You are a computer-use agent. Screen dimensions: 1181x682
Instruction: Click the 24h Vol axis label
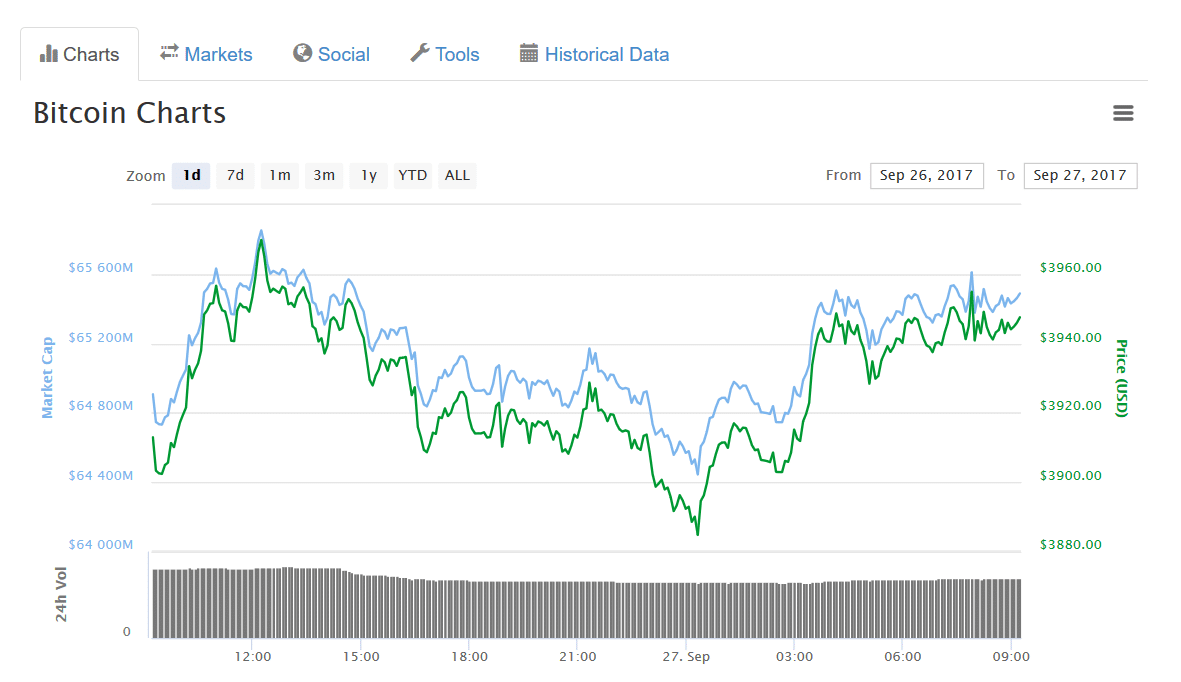click(x=61, y=594)
